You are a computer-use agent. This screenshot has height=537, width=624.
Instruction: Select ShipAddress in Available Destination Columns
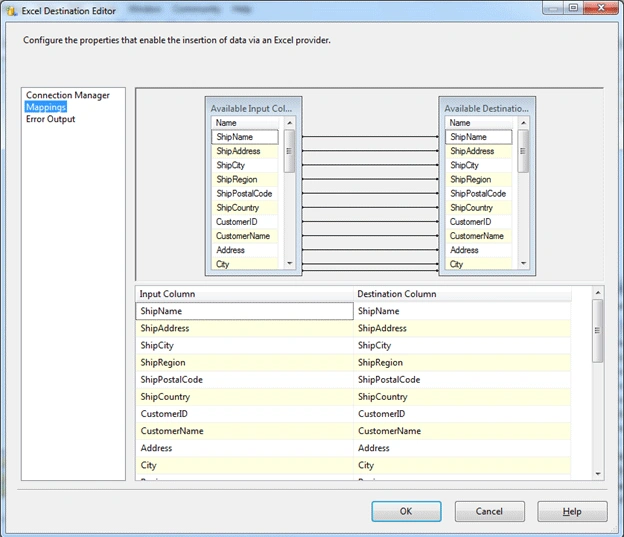[479, 151]
